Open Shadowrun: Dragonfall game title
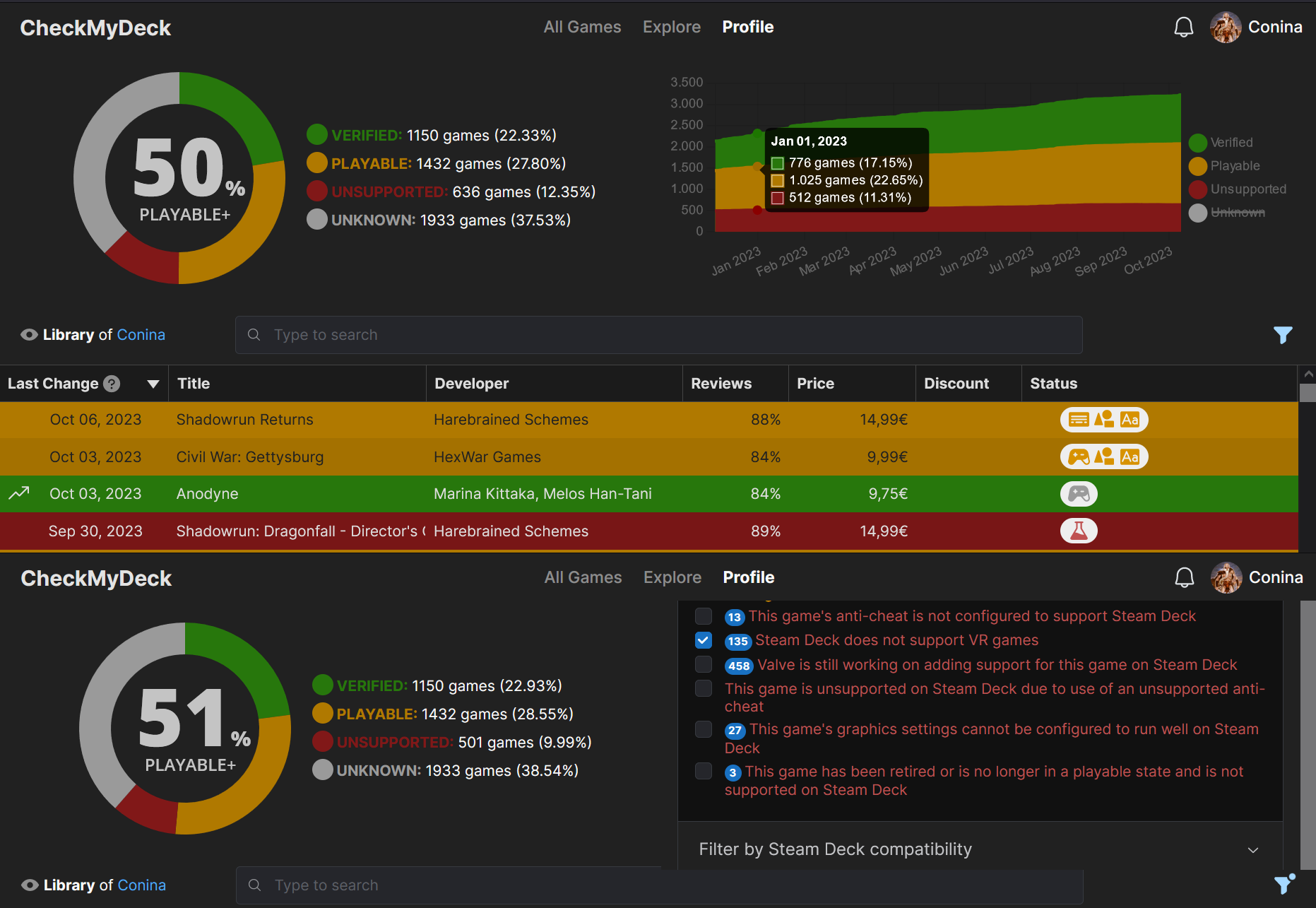 tap(300, 531)
